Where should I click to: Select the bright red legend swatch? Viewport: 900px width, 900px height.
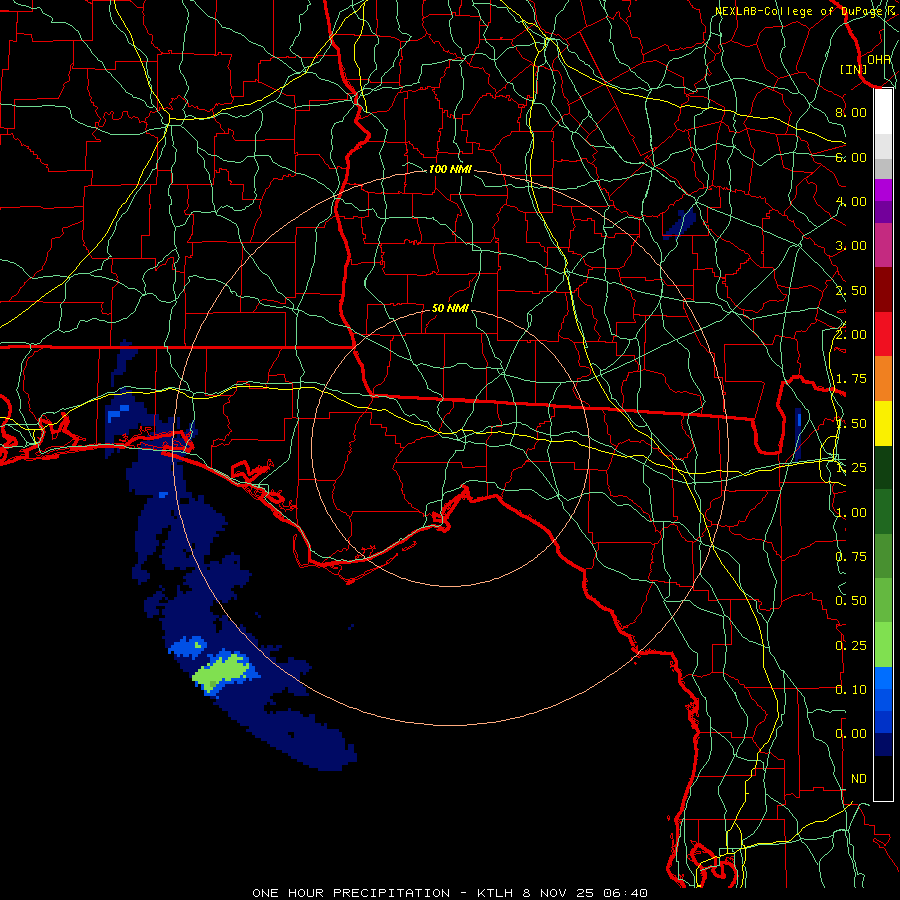tap(883, 334)
